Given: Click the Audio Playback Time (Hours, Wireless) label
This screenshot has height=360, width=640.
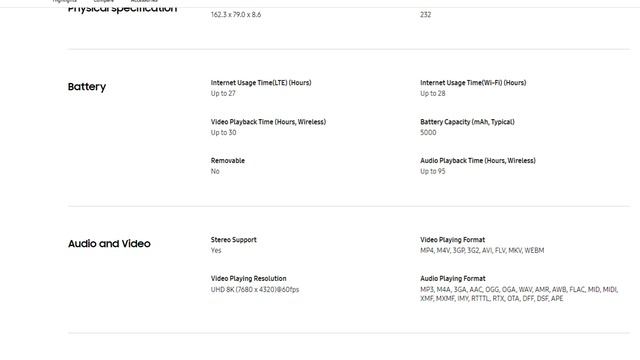Looking at the screenshot, I should pyautogui.click(x=478, y=161).
